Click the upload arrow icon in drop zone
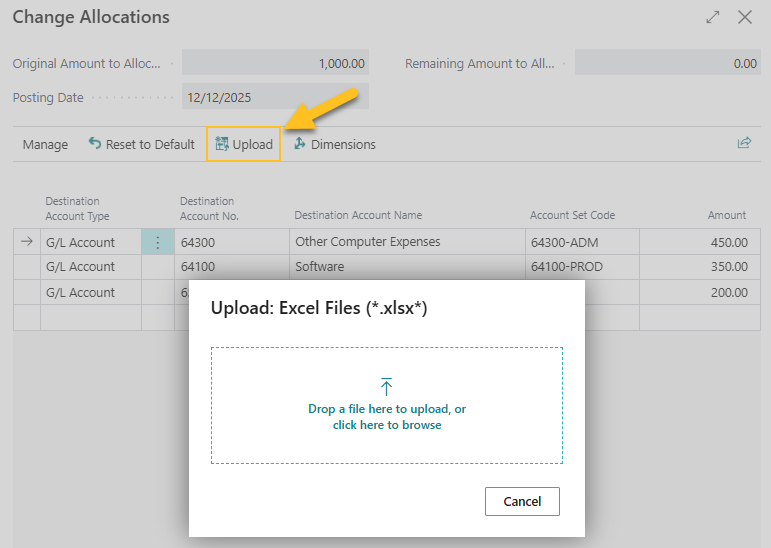This screenshot has height=548, width=771. click(x=387, y=386)
